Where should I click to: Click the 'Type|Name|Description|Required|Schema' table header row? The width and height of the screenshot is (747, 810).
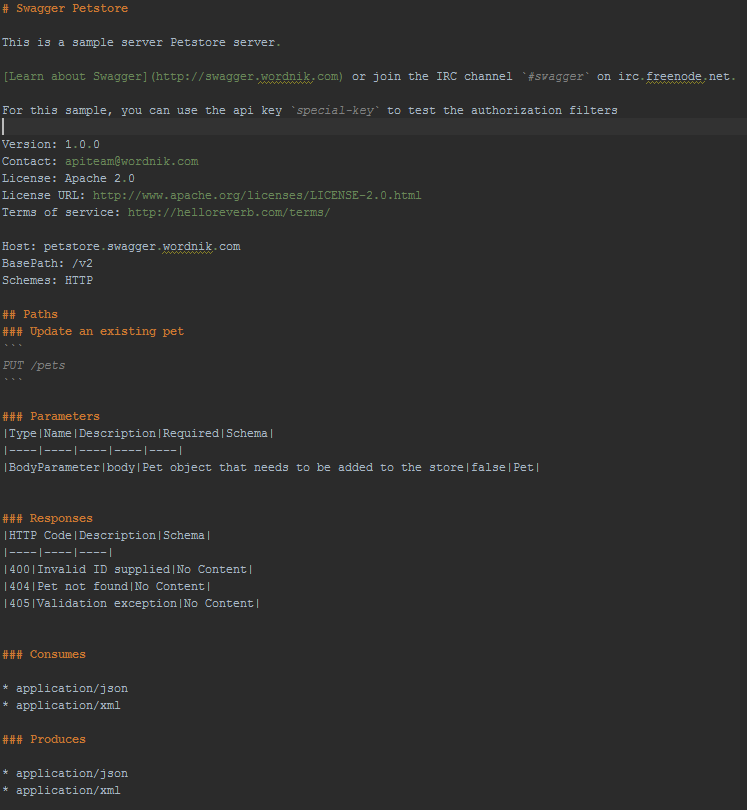138,433
